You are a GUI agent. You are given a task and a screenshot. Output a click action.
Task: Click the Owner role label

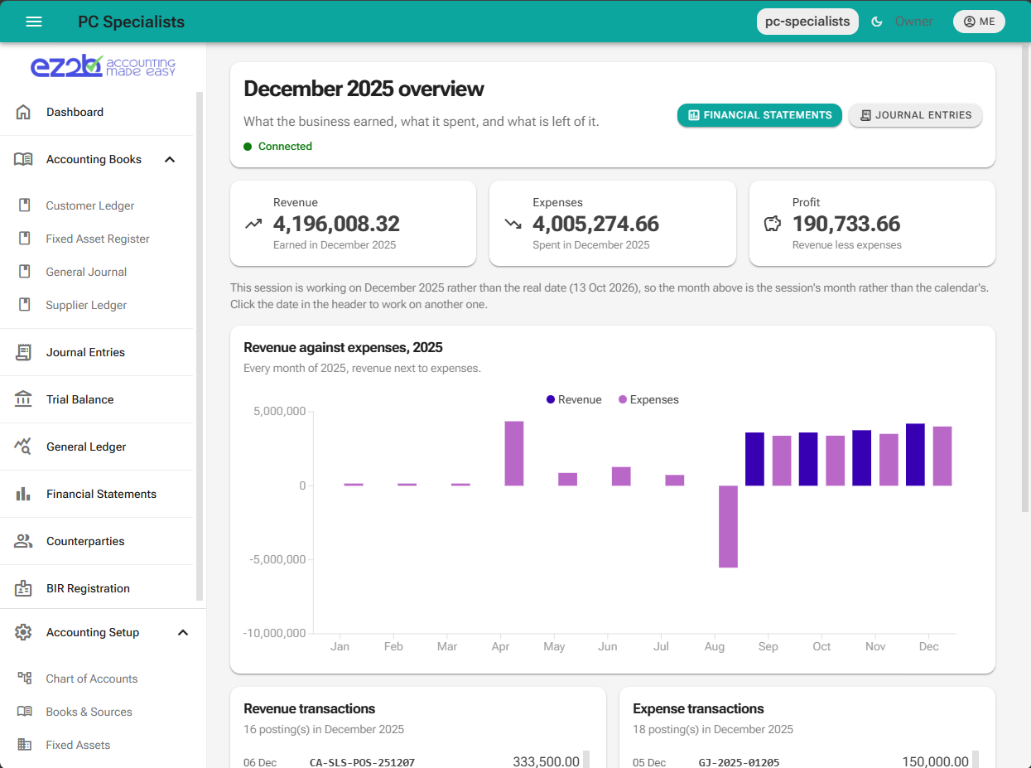(913, 22)
